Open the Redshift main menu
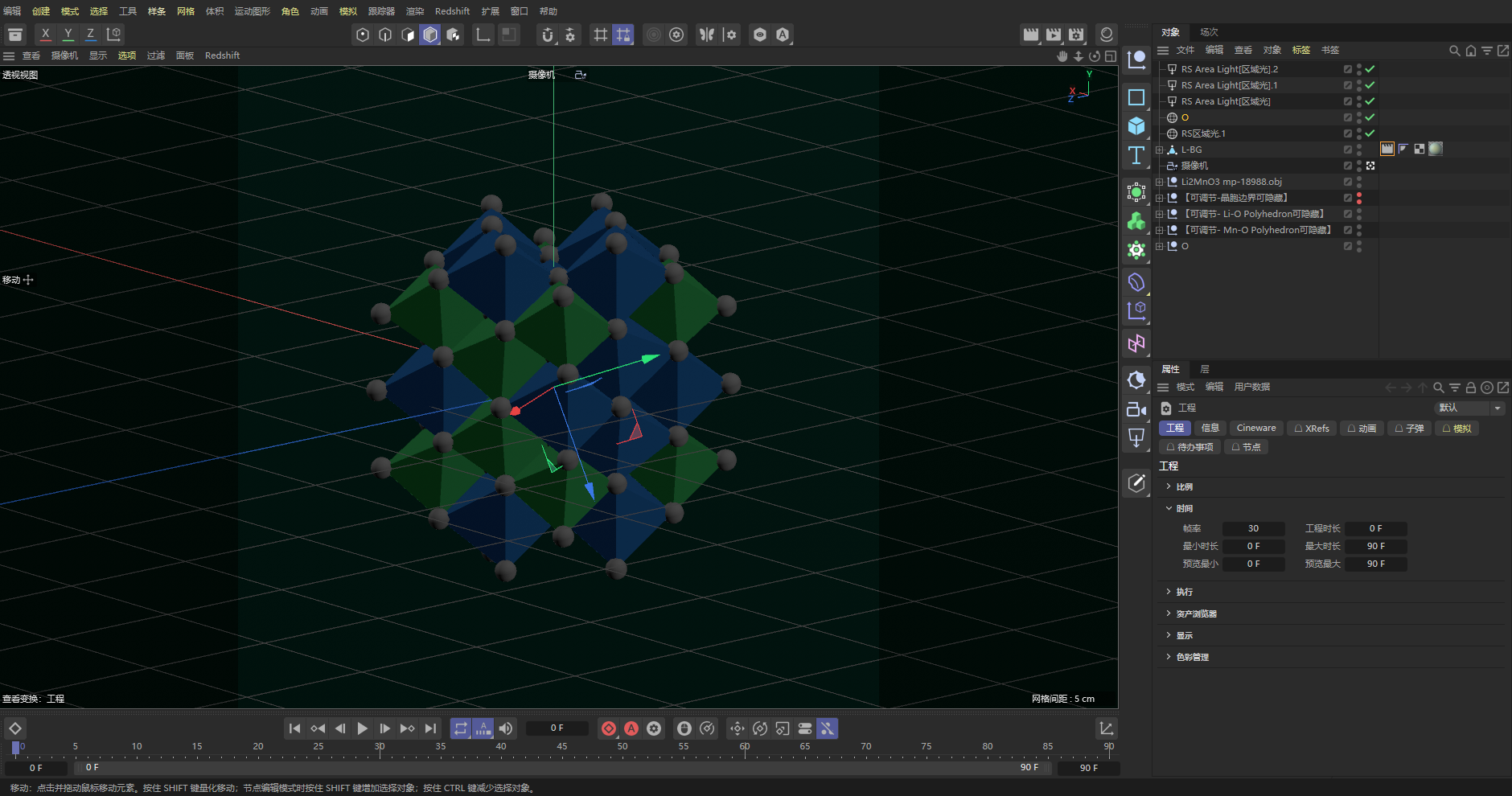The width and height of the screenshot is (1512, 796). [452, 11]
